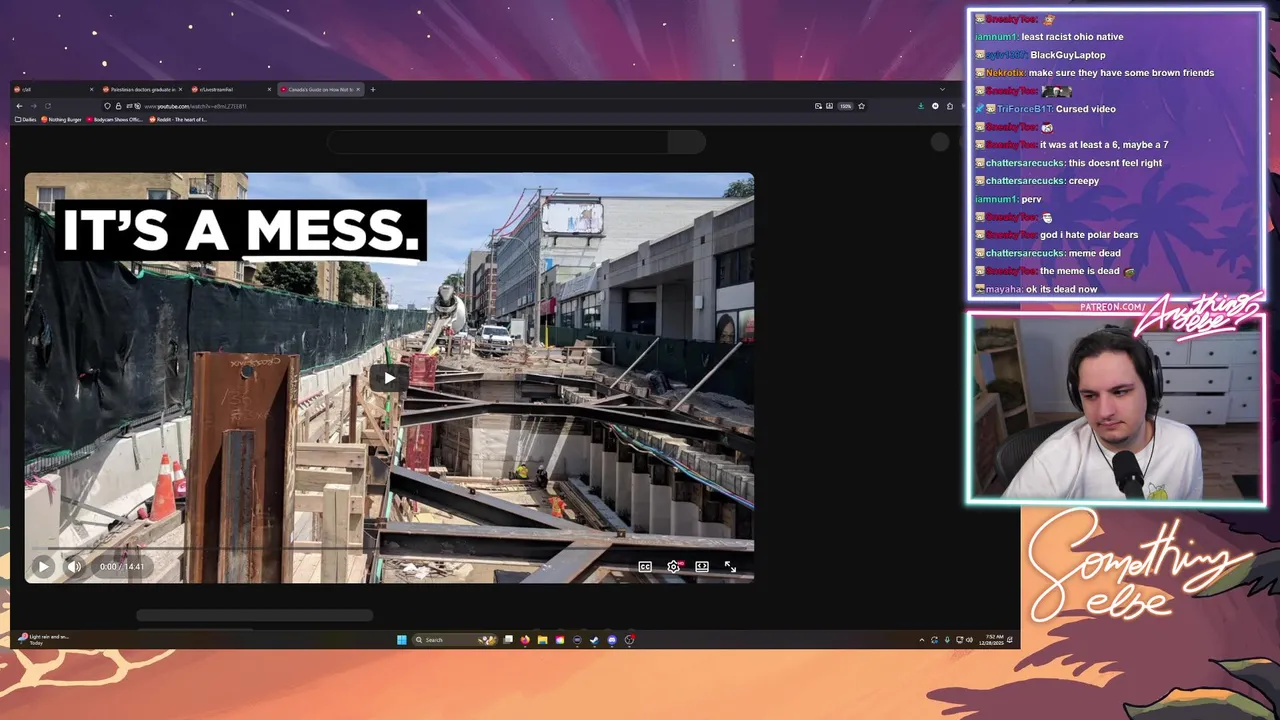Click the browser extensions icon
Viewport: 1280px width, 720px height.
(950, 106)
